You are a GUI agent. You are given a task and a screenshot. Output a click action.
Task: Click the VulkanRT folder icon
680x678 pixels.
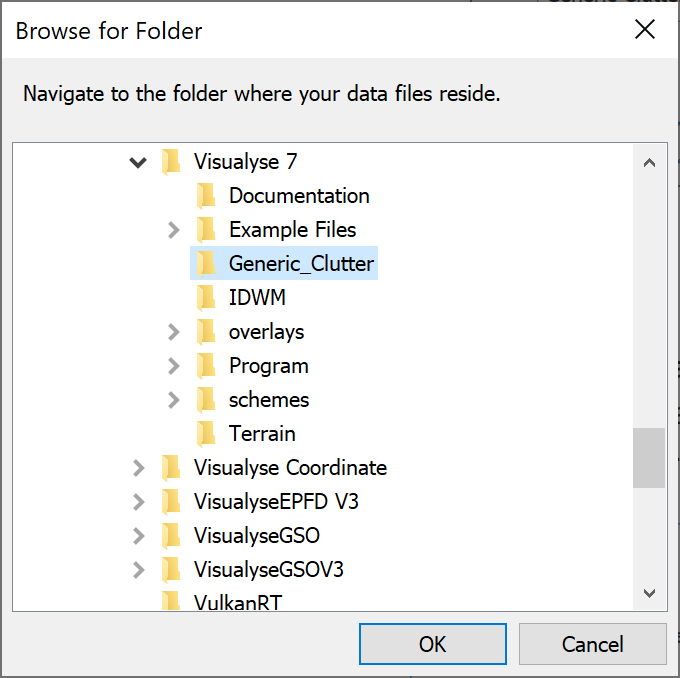click(171, 601)
